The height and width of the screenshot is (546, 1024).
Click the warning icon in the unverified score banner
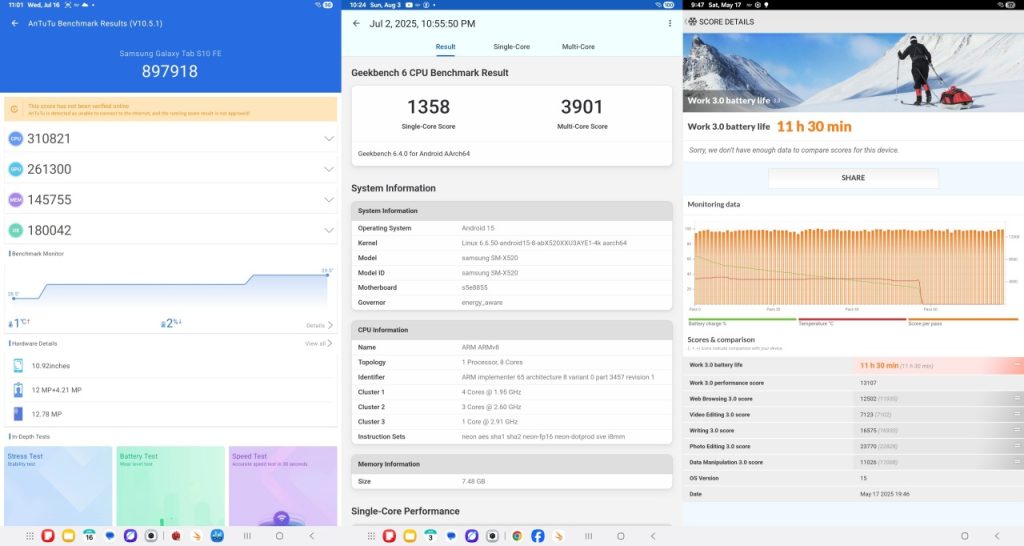click(14, 109)
